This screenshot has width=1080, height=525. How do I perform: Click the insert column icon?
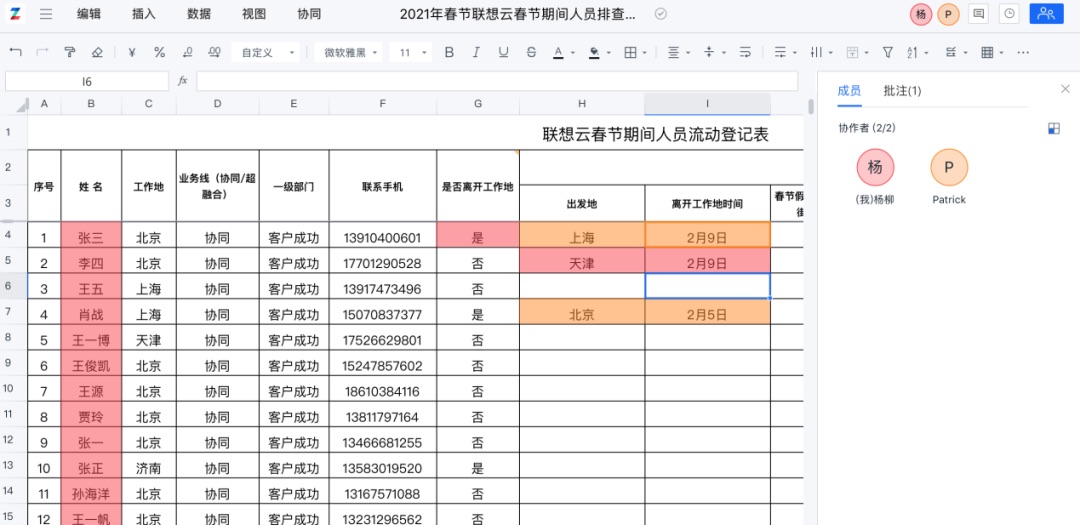point(816,52)
